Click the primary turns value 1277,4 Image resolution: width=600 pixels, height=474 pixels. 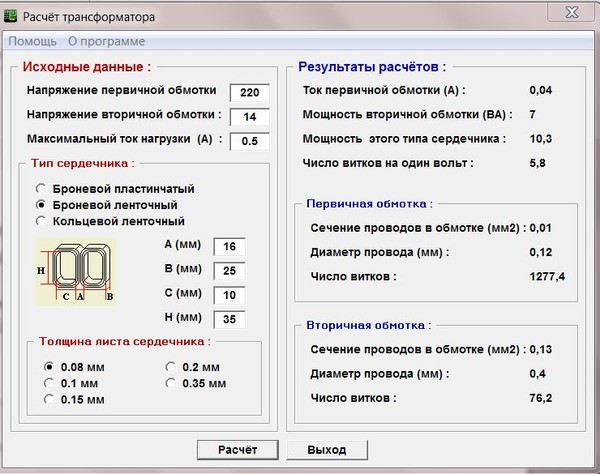click(x=547, y=276)
